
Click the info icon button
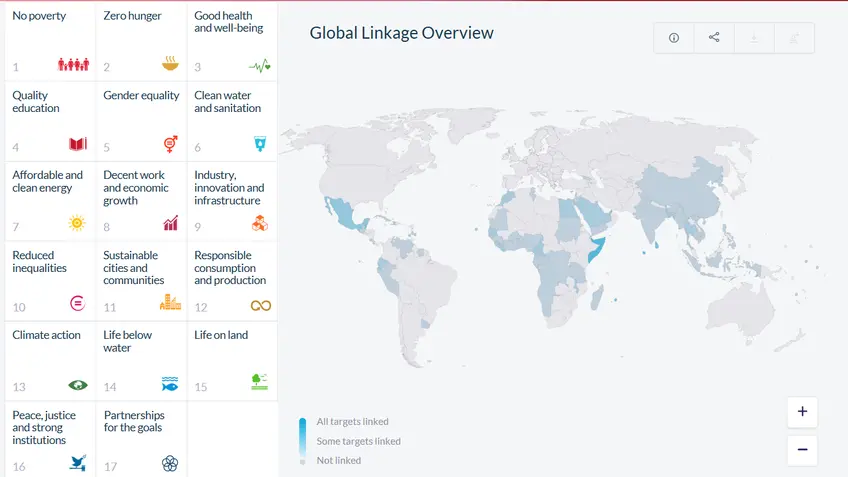coord(673,38)
